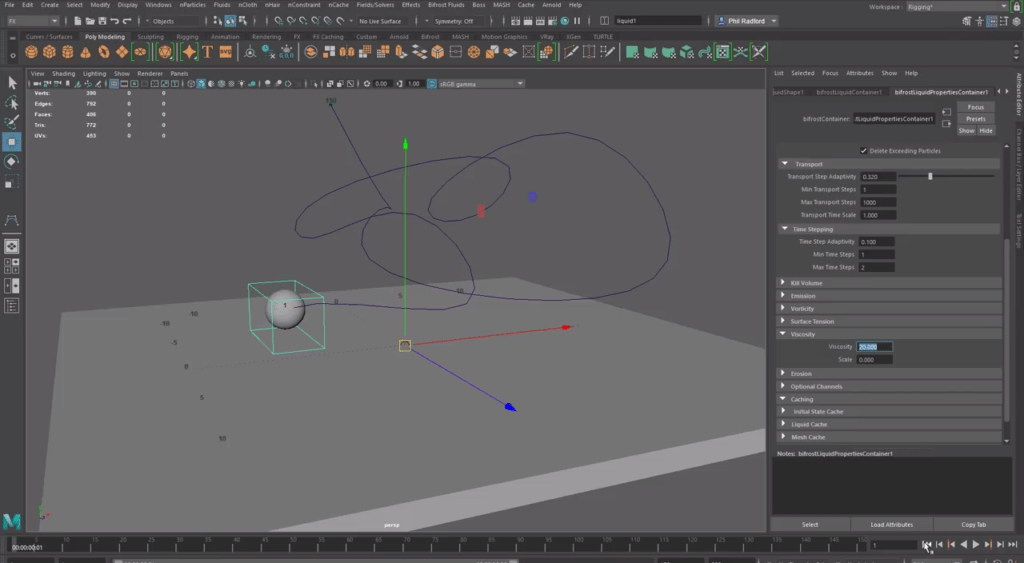This screenshot has height=563, width=1024.
Task: Toggle select by component mode
Action: point(242,21)
